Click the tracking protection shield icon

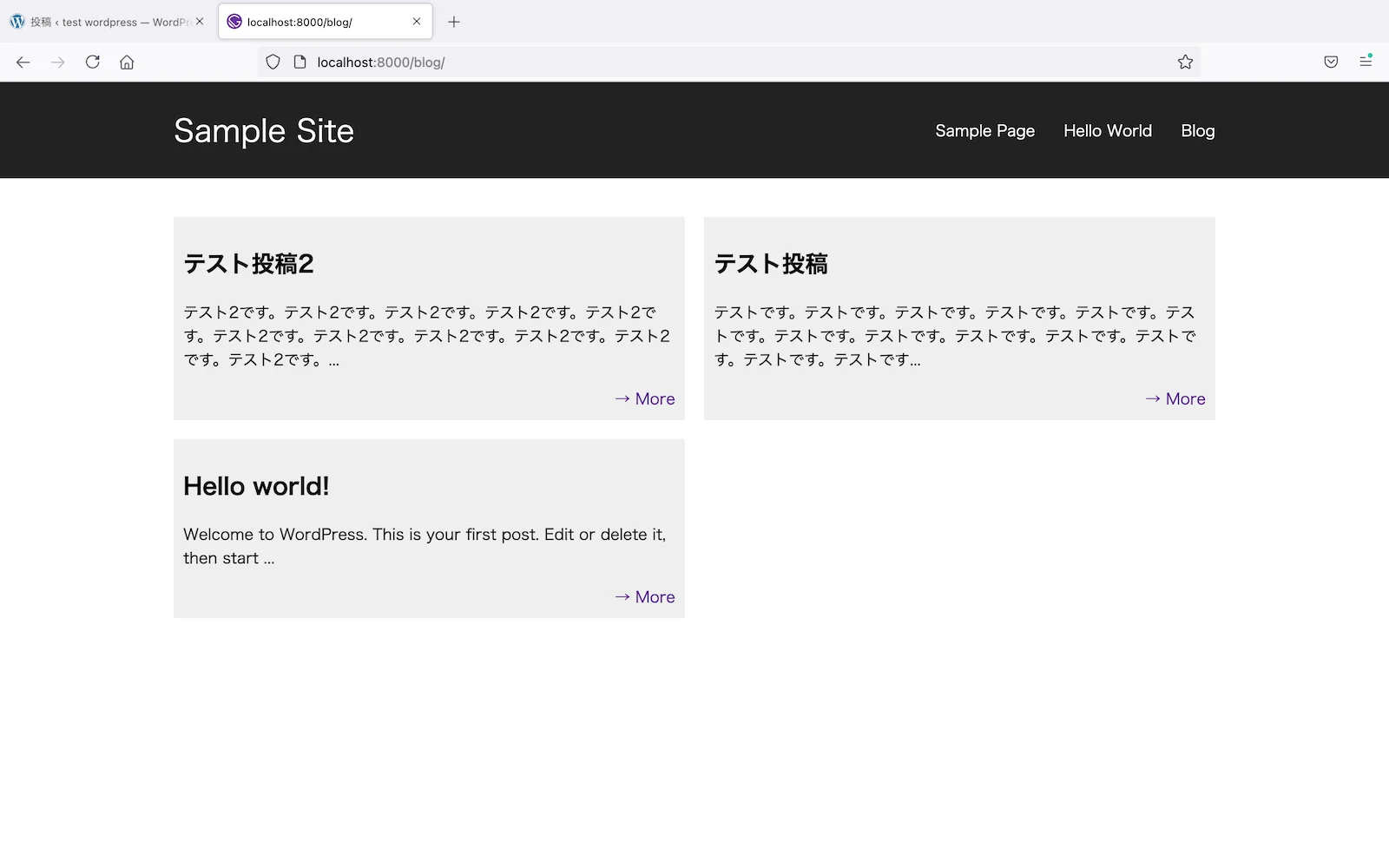(x=273, y=62)
